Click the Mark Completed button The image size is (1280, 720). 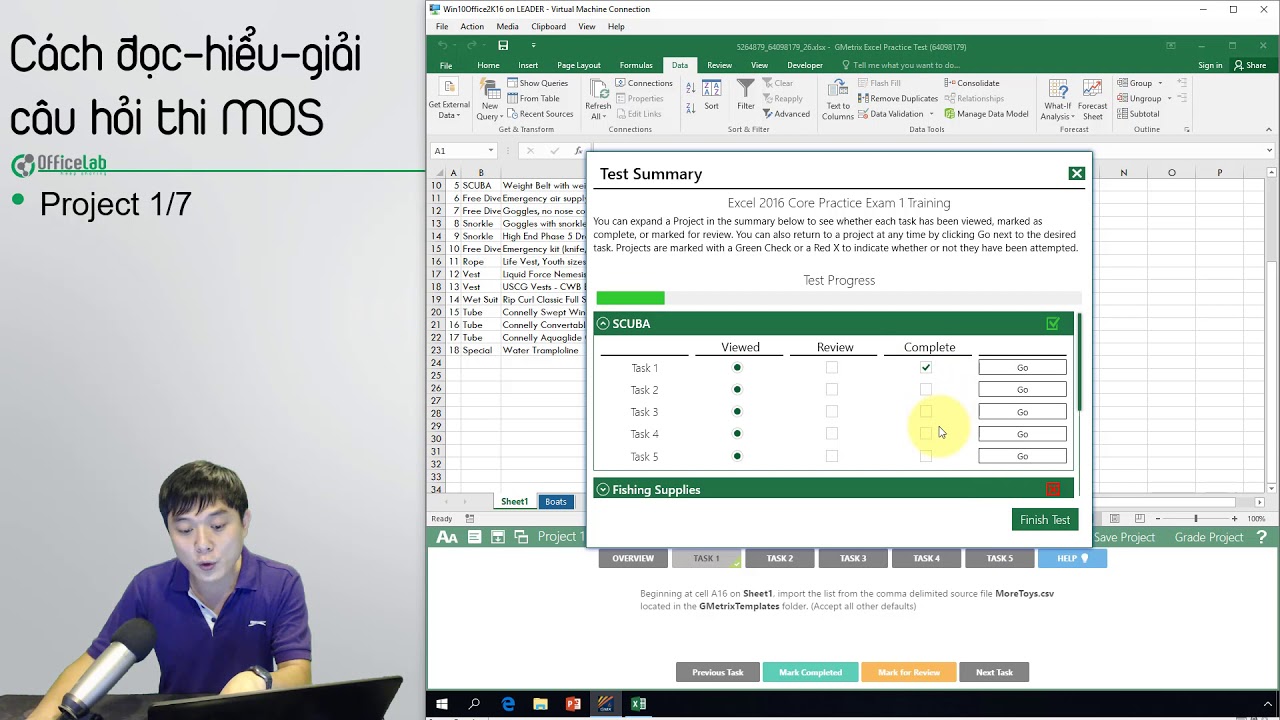point(810,672)
